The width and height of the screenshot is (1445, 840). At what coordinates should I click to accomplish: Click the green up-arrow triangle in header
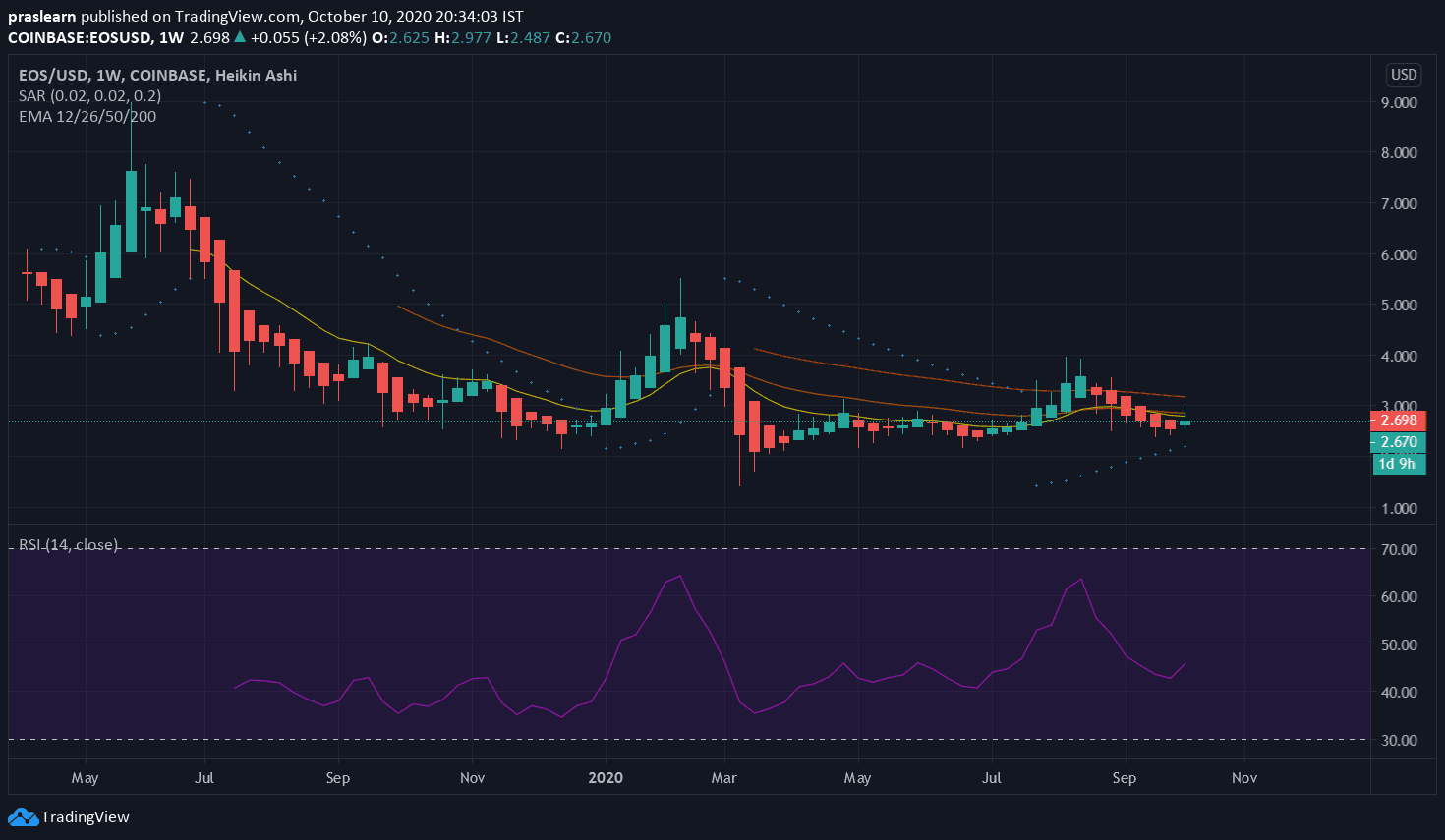[x=240, y=37]
